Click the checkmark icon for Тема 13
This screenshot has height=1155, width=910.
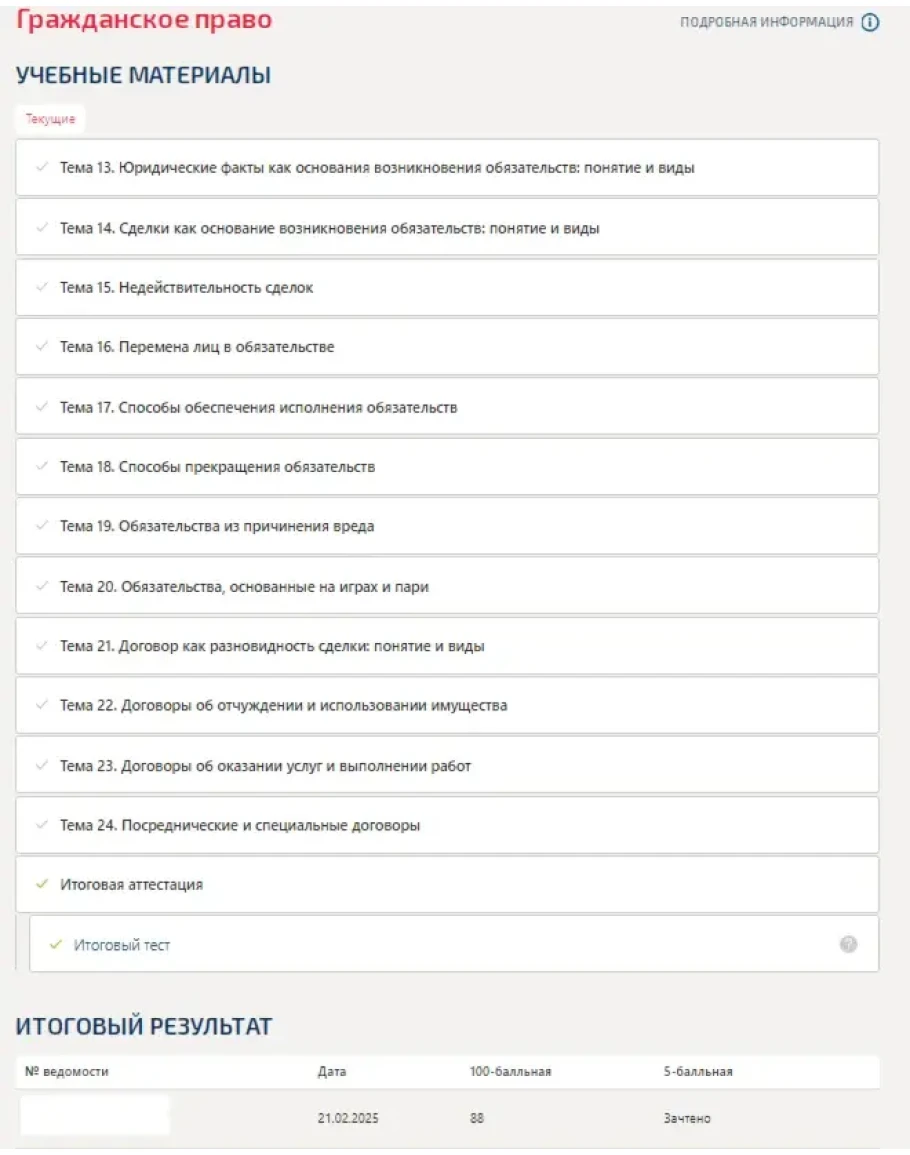(x=41, y=168)
